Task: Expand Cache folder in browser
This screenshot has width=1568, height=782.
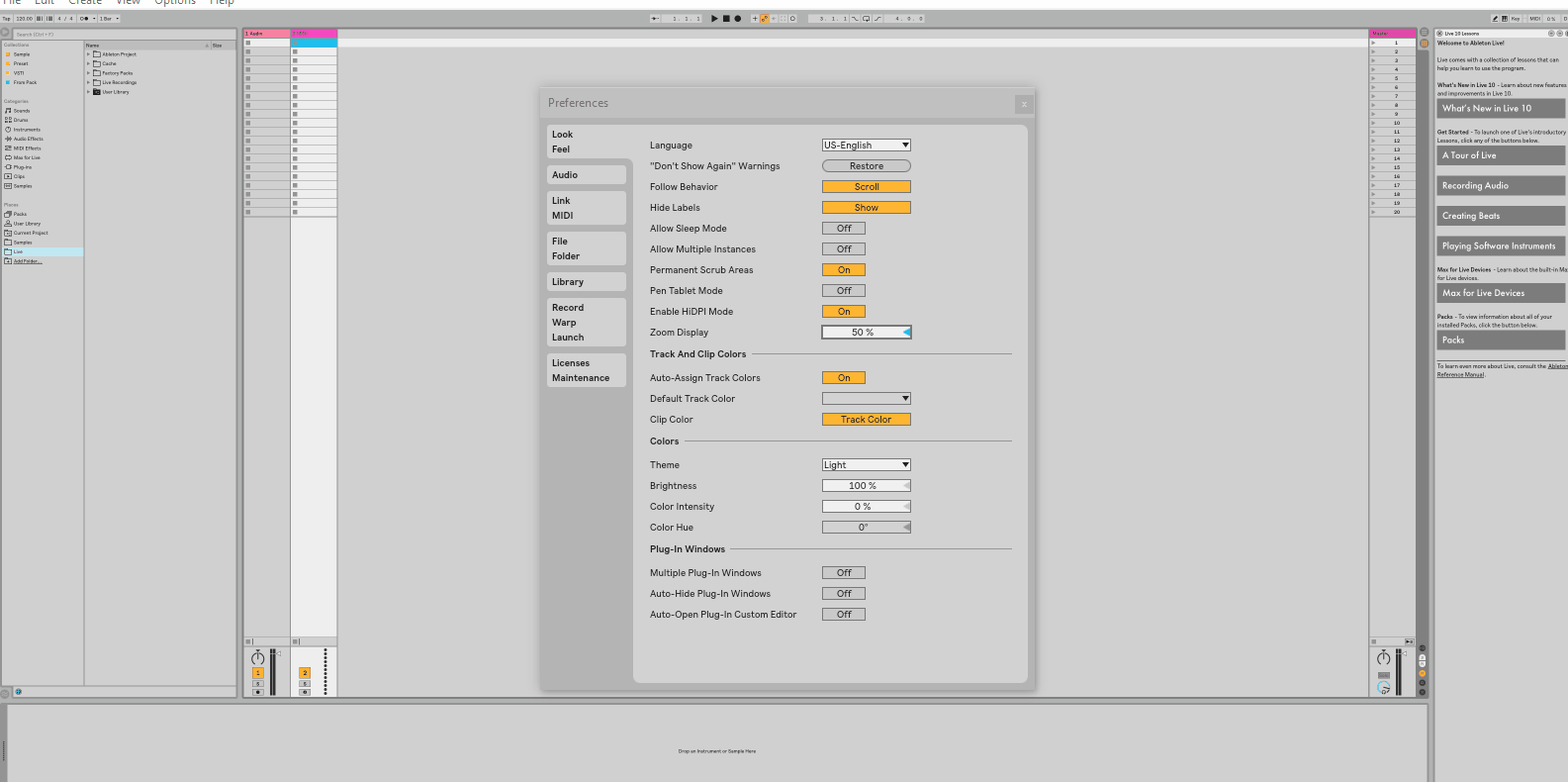Action: (x=88, y=63)
